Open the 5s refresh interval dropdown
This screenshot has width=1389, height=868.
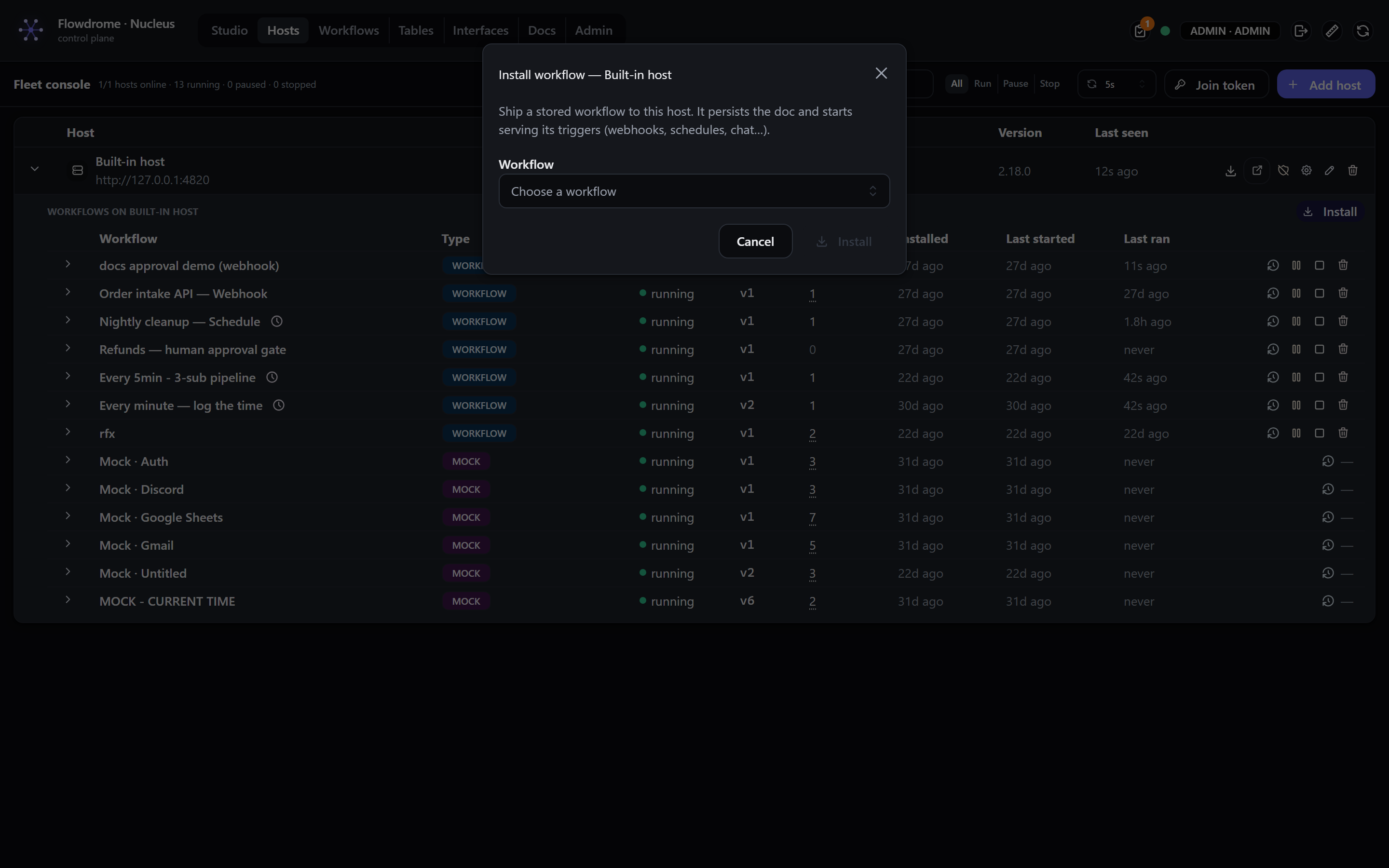pos(1117,84)
